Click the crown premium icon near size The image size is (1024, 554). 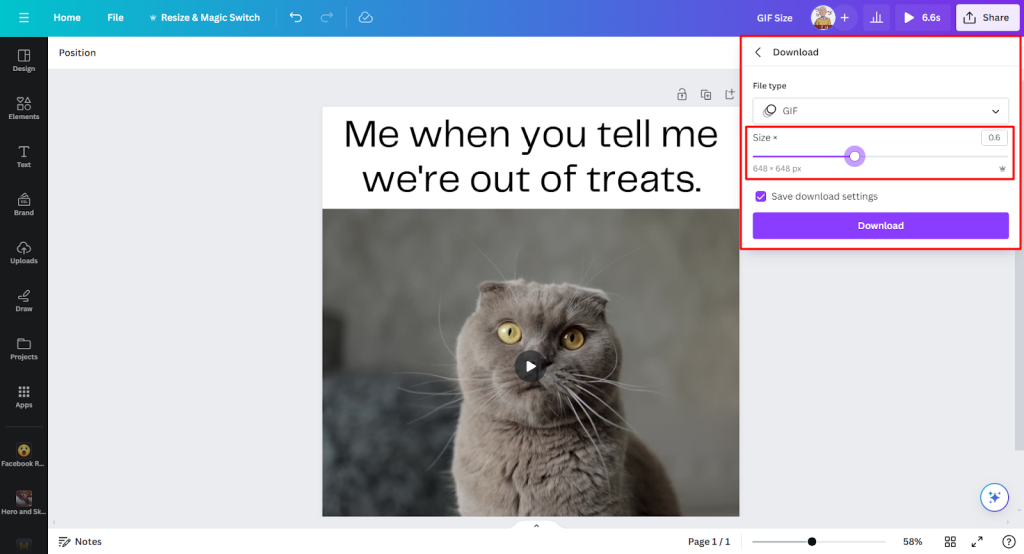[1002, 169]
